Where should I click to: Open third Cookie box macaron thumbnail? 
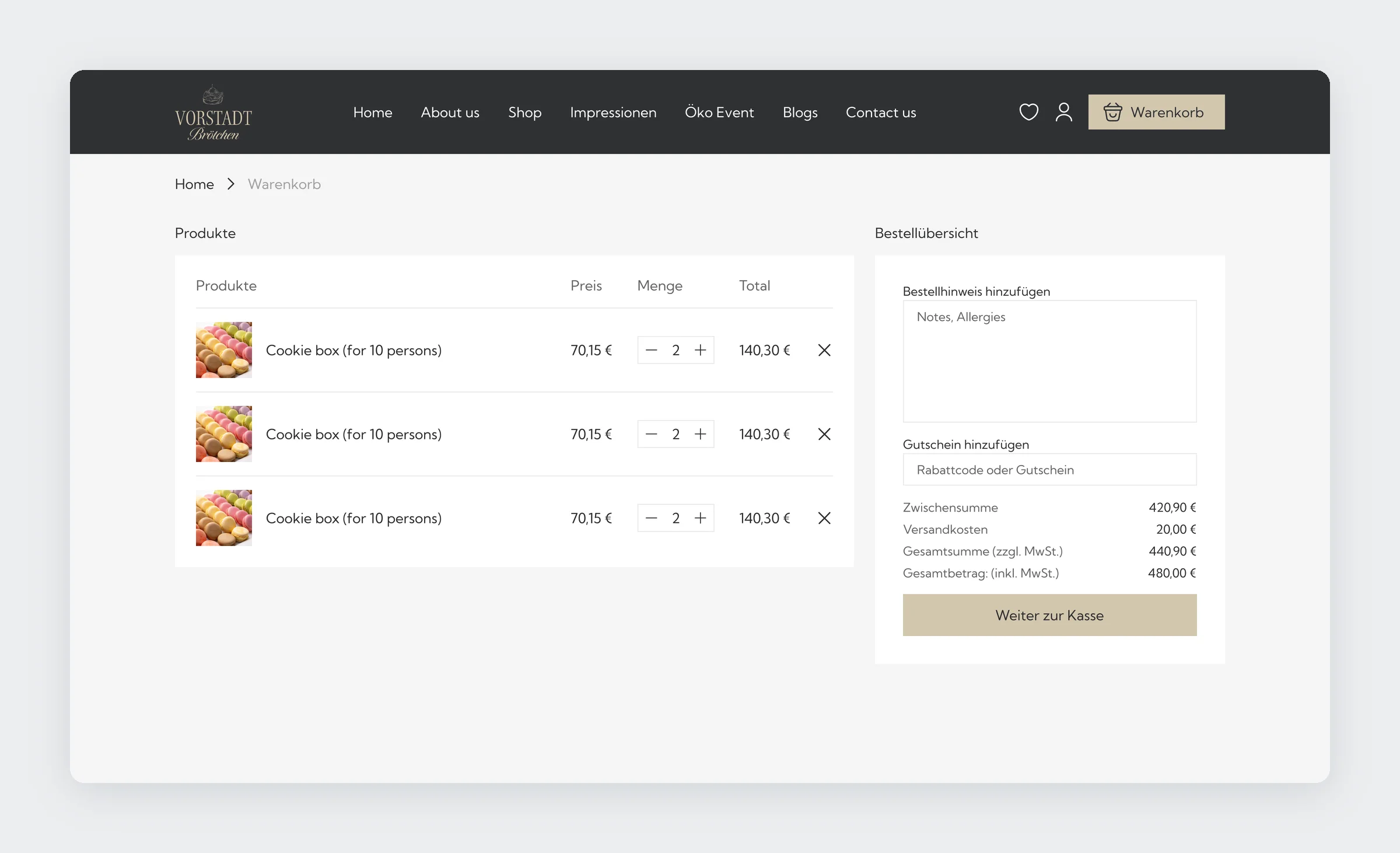tap(224, 518)
